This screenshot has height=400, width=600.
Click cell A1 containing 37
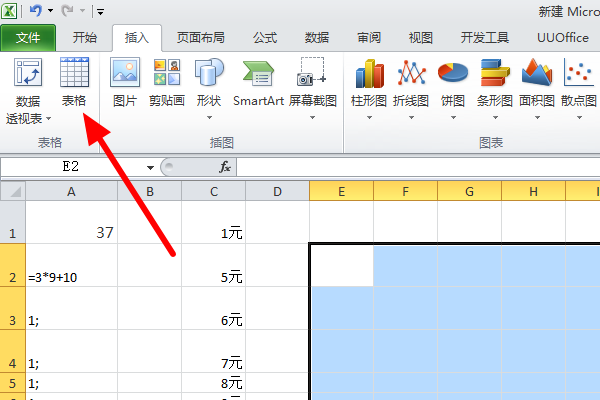pyautogui.click(x=71, y=222)
